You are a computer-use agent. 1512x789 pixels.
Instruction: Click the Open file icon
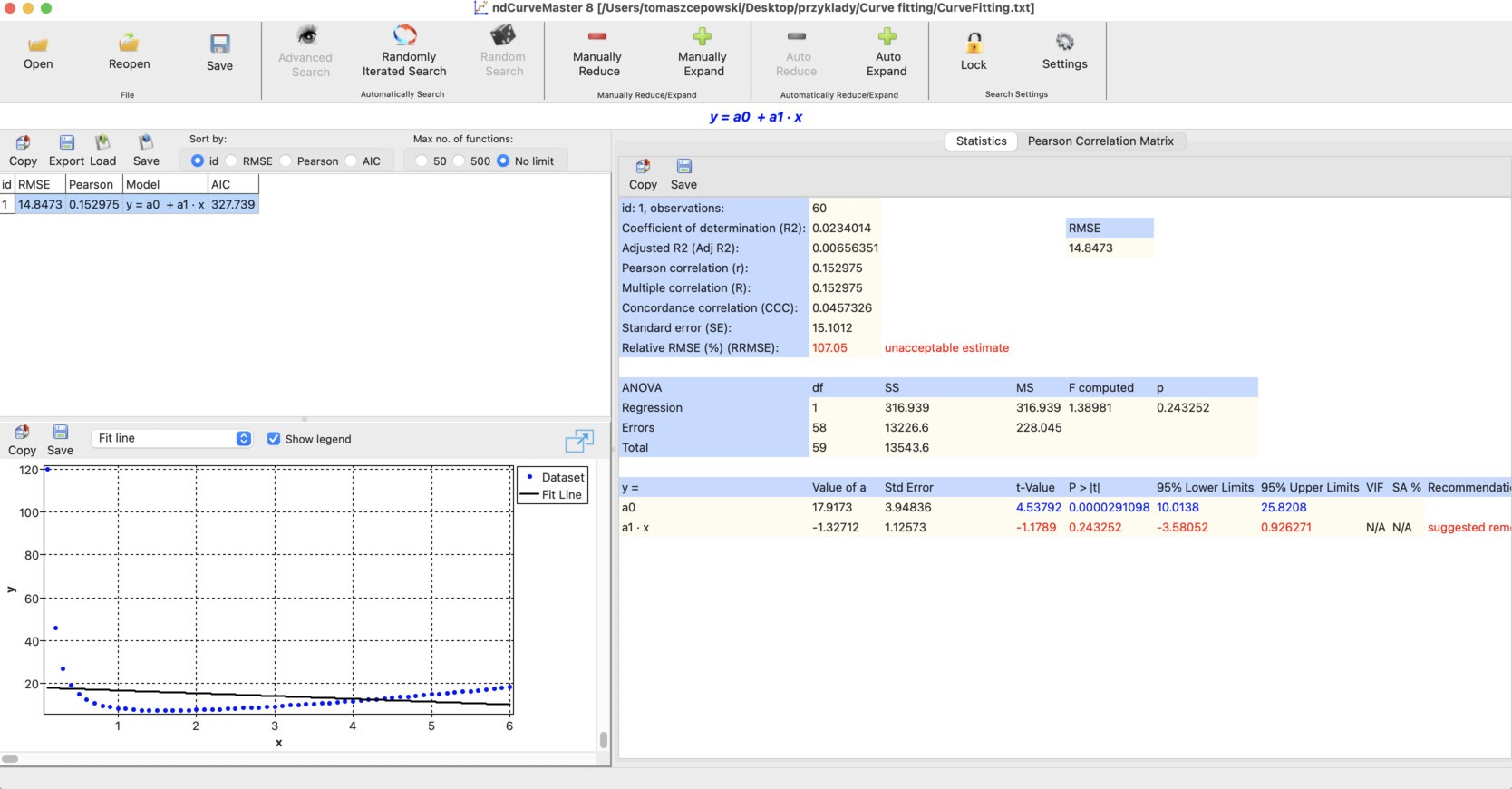point(38,44)
